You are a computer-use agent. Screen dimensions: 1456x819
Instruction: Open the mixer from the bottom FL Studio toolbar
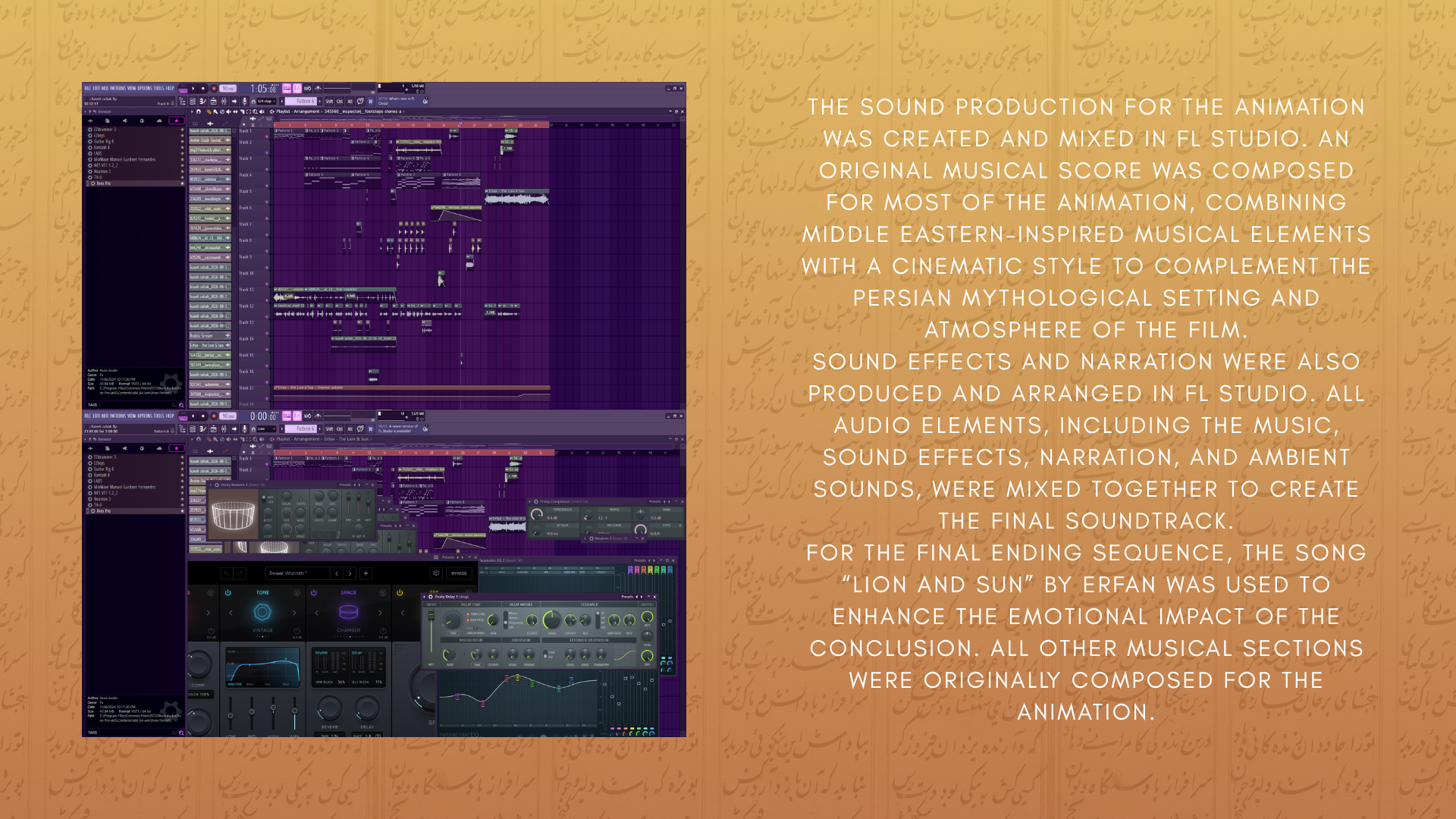point(224,428)
